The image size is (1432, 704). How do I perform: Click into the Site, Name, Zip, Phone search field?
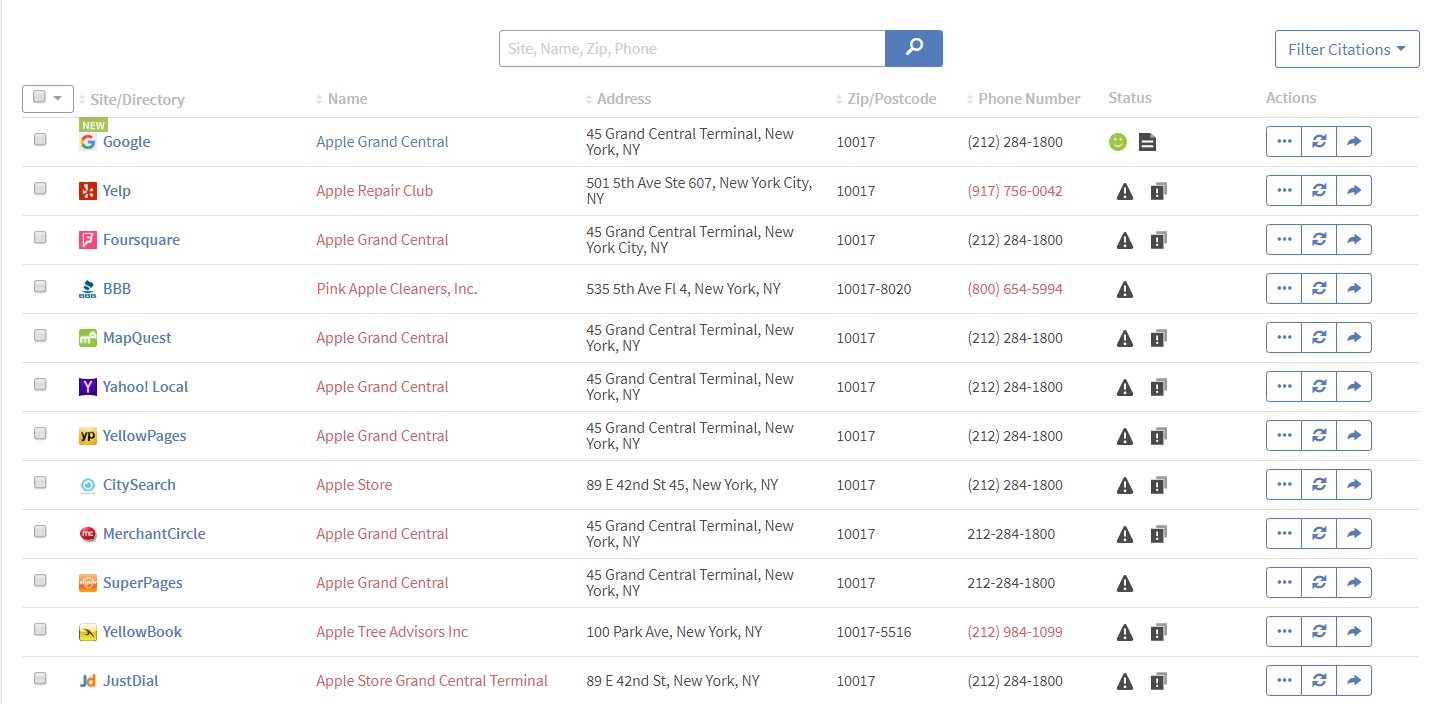(x=692, y=48)
